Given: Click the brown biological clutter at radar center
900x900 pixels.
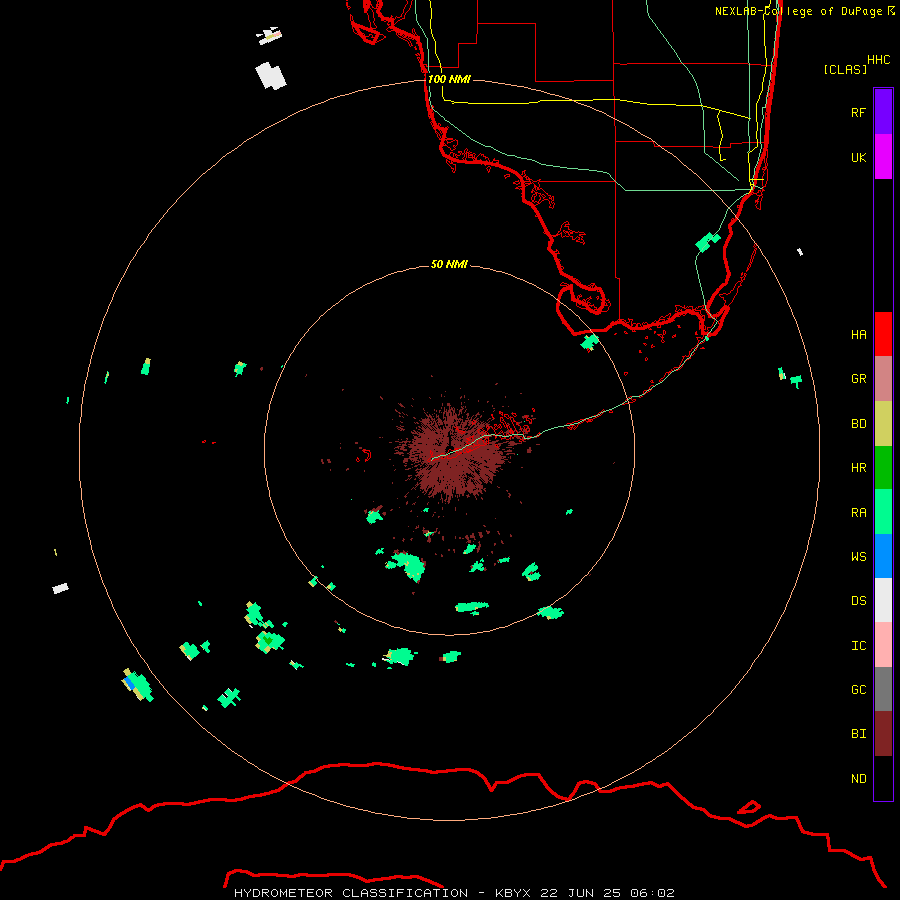Looking at the screenshot, I should pos(453,451).
